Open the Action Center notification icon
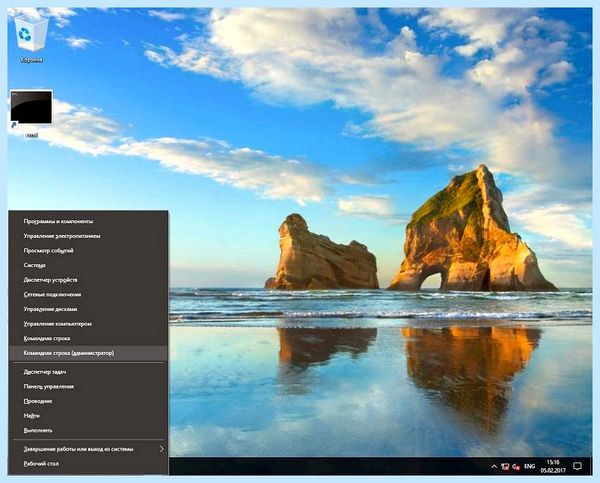600x483 pixels. click(577, 466)
